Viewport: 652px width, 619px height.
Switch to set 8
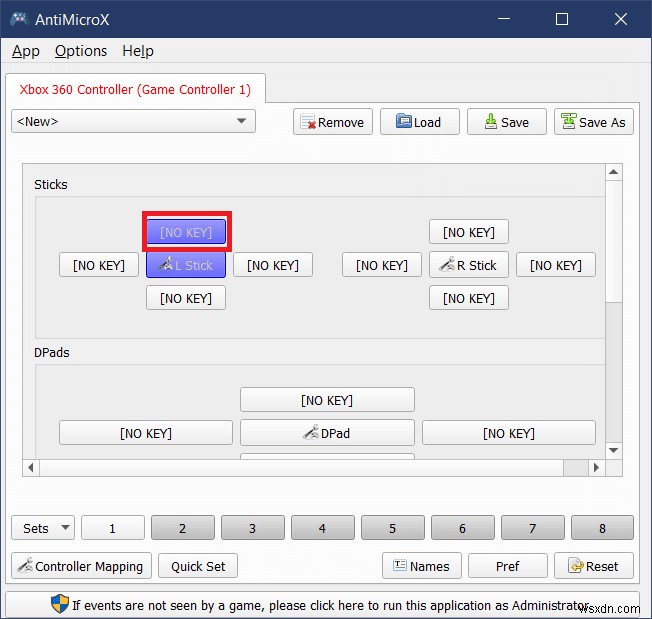pyautogui.click(x=603, y=528)
